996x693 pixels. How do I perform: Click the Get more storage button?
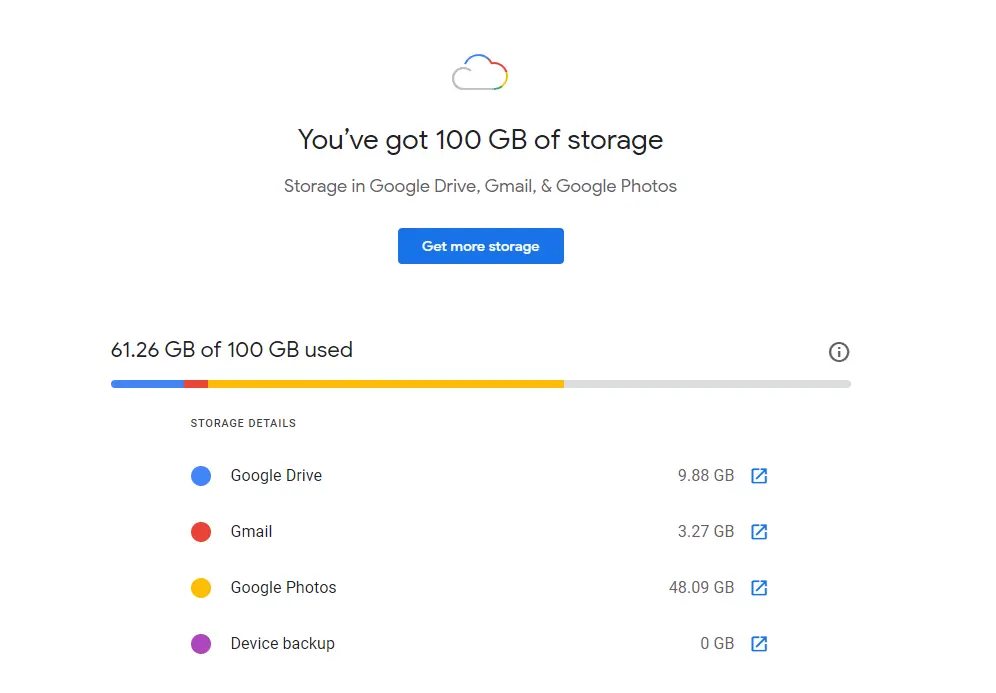point(480,246)
